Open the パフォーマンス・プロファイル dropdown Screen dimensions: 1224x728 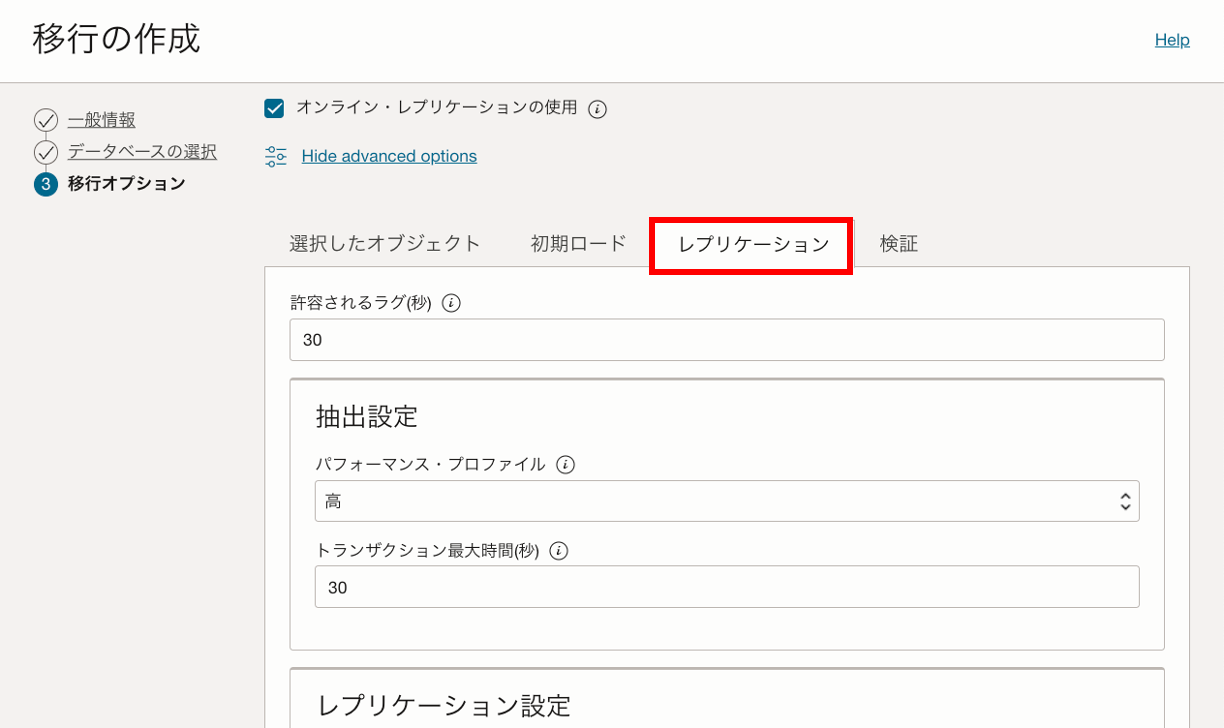pyautogui.click(x=727, y=501)
